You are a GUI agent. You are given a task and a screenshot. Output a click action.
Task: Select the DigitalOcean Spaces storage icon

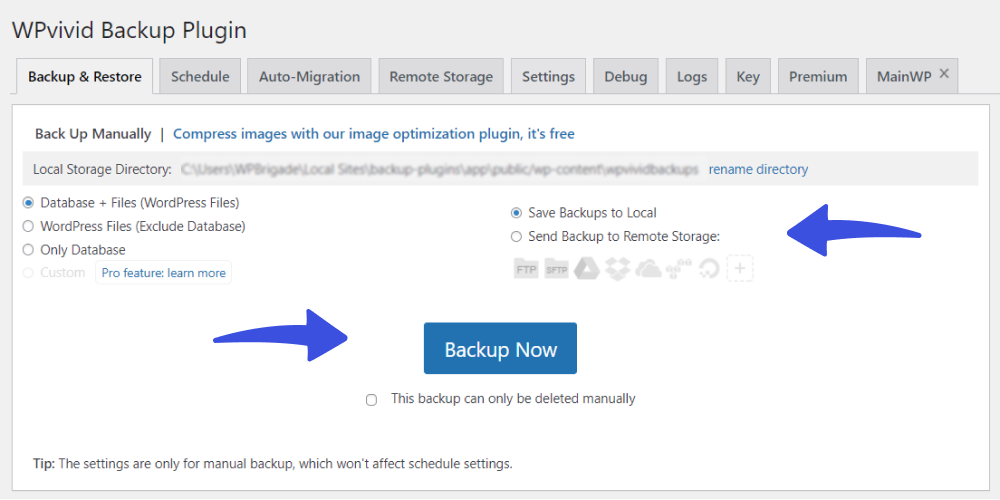709,269
